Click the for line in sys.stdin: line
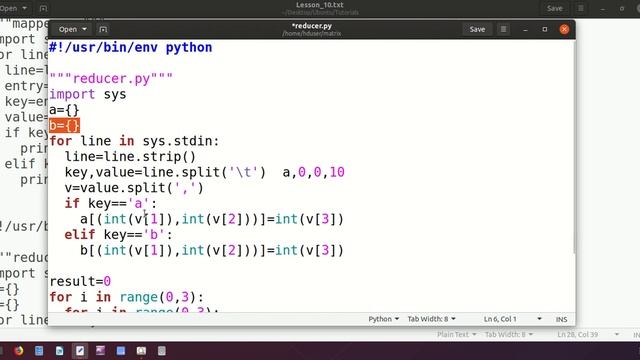The height and width of the screenshot is (360, 640). (134, 141)
